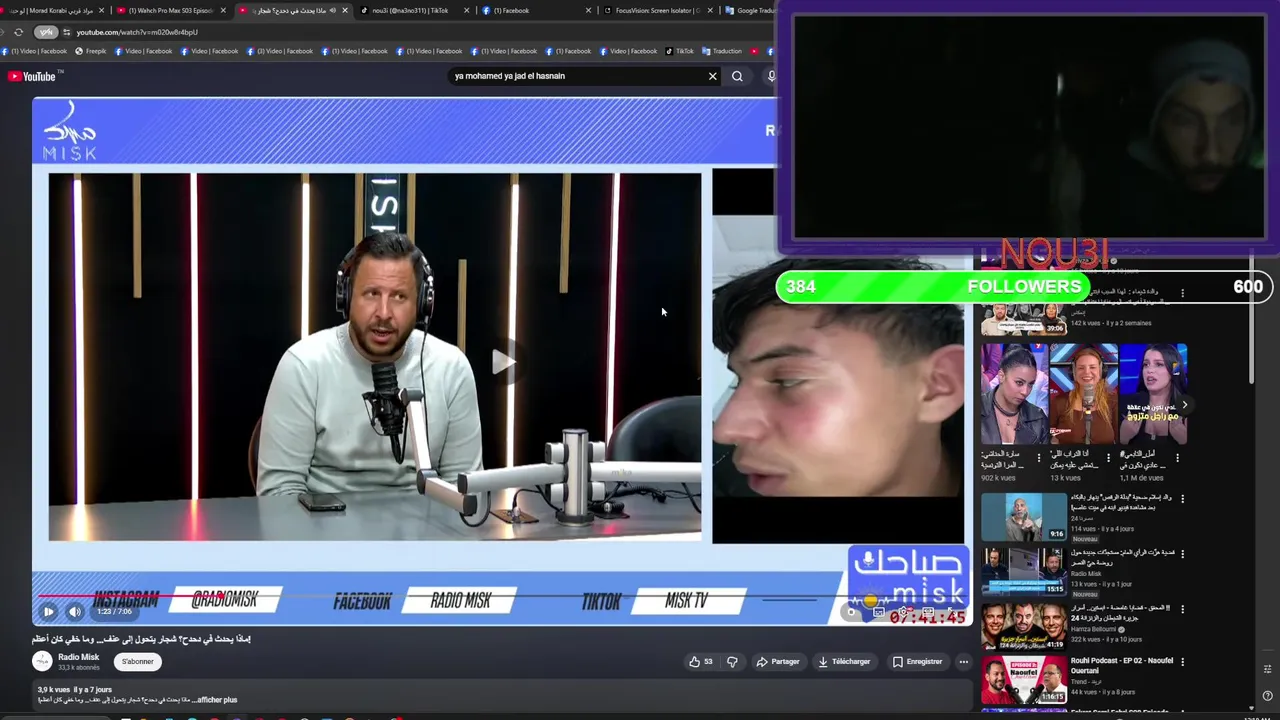Open options menu for the 114 vues video
The height and width of the screenshot is (720, 1280).
click(1183, 498)
